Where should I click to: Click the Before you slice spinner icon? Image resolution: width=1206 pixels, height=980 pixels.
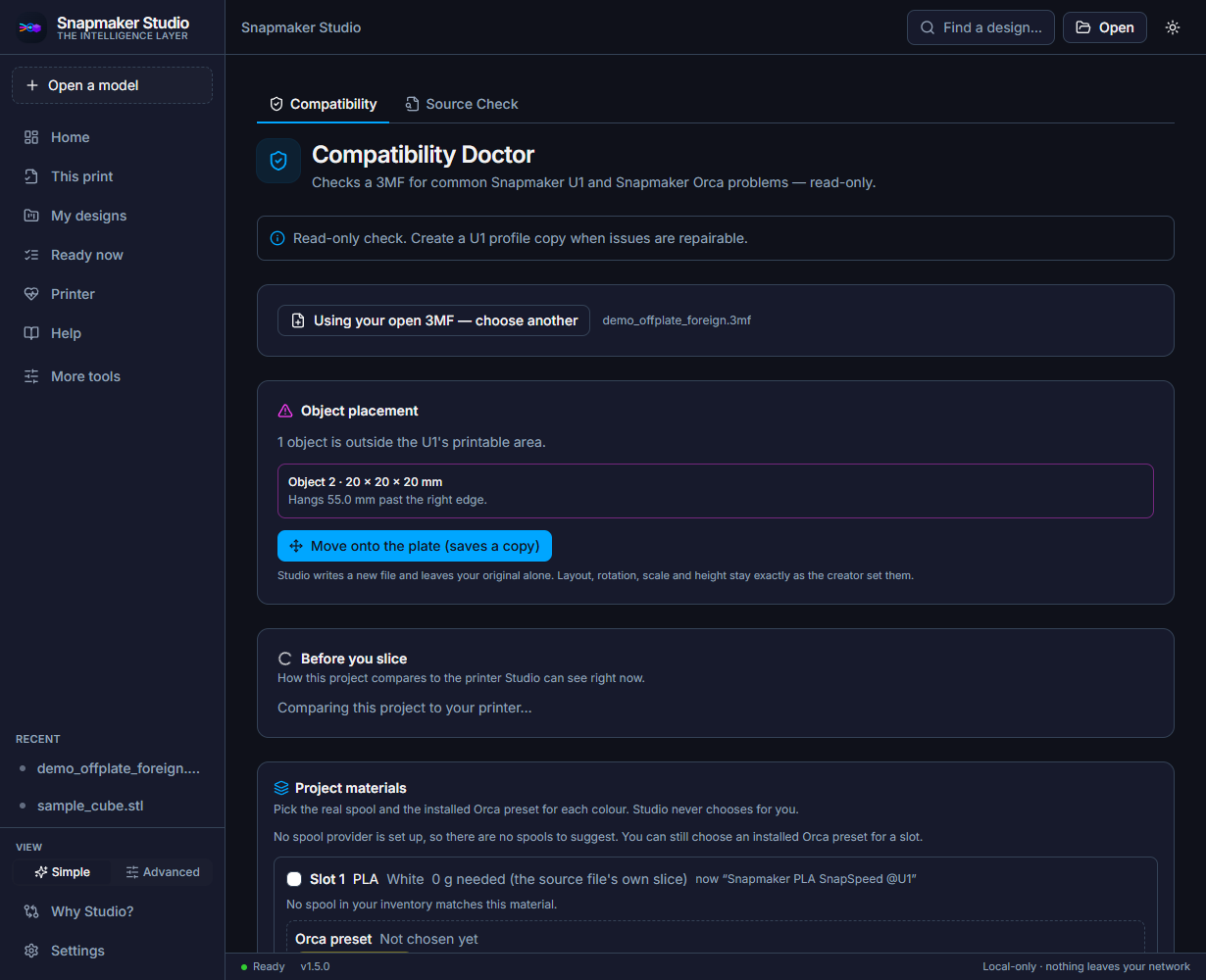point(285,659)
